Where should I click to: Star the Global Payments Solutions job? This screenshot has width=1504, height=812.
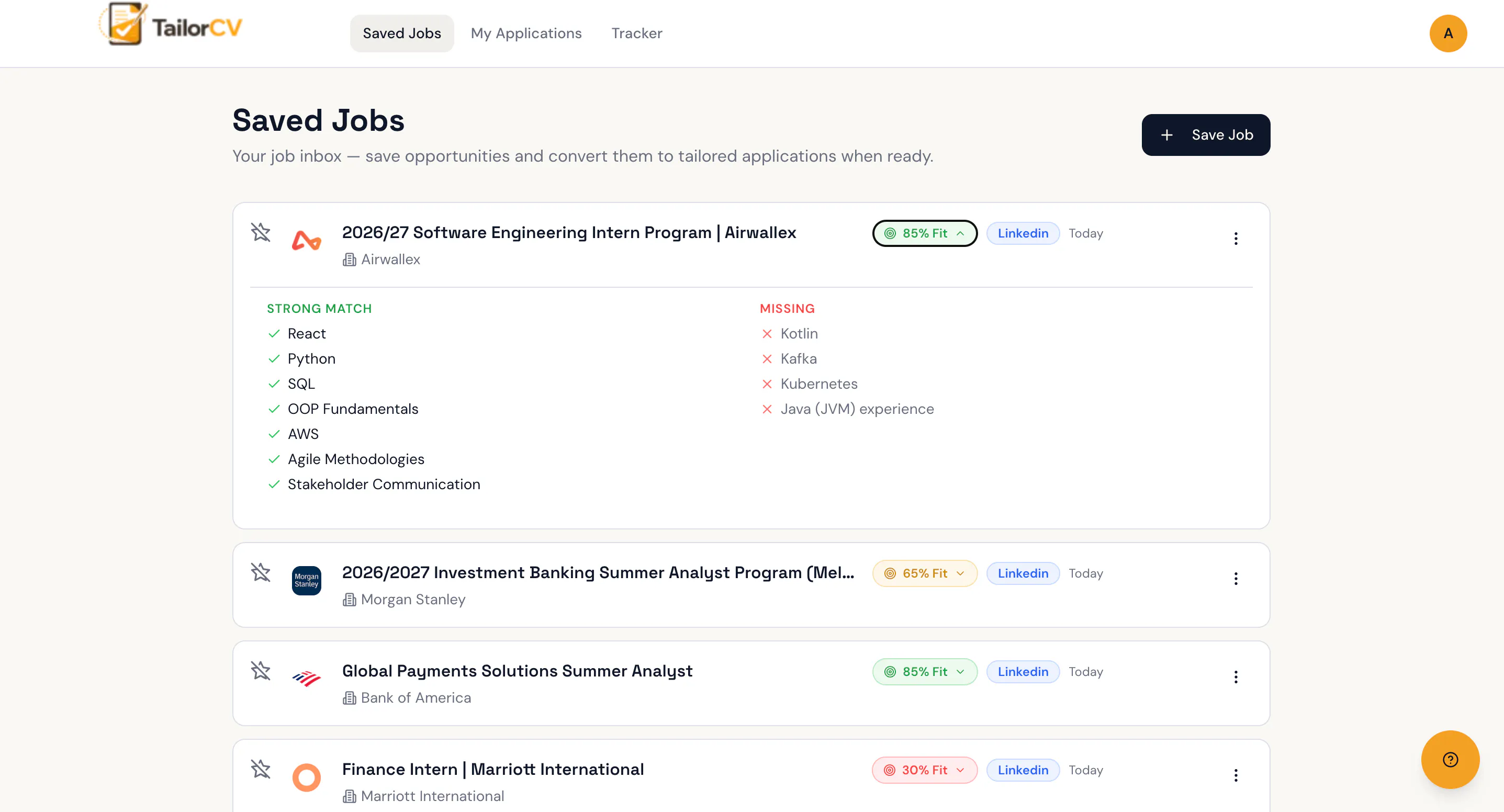coord(261,671)
